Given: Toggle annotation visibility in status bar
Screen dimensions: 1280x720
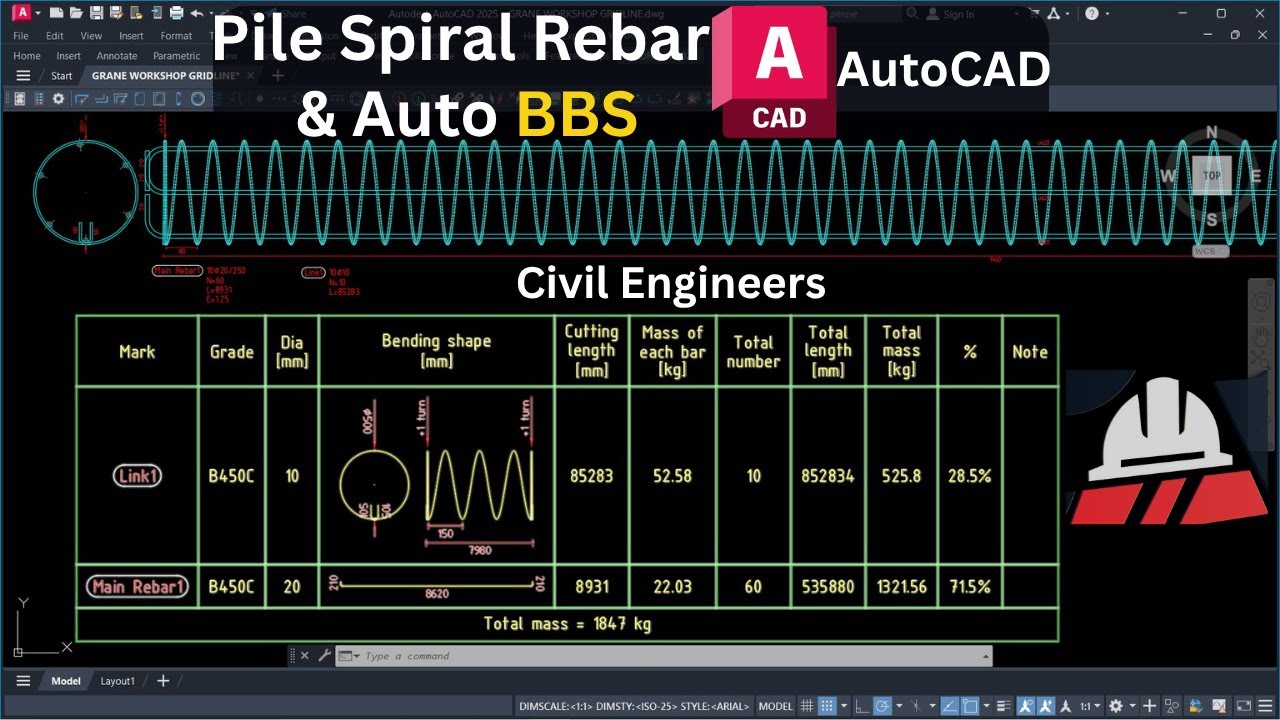Looking at the screenshot, I should tap(1026, 706).
